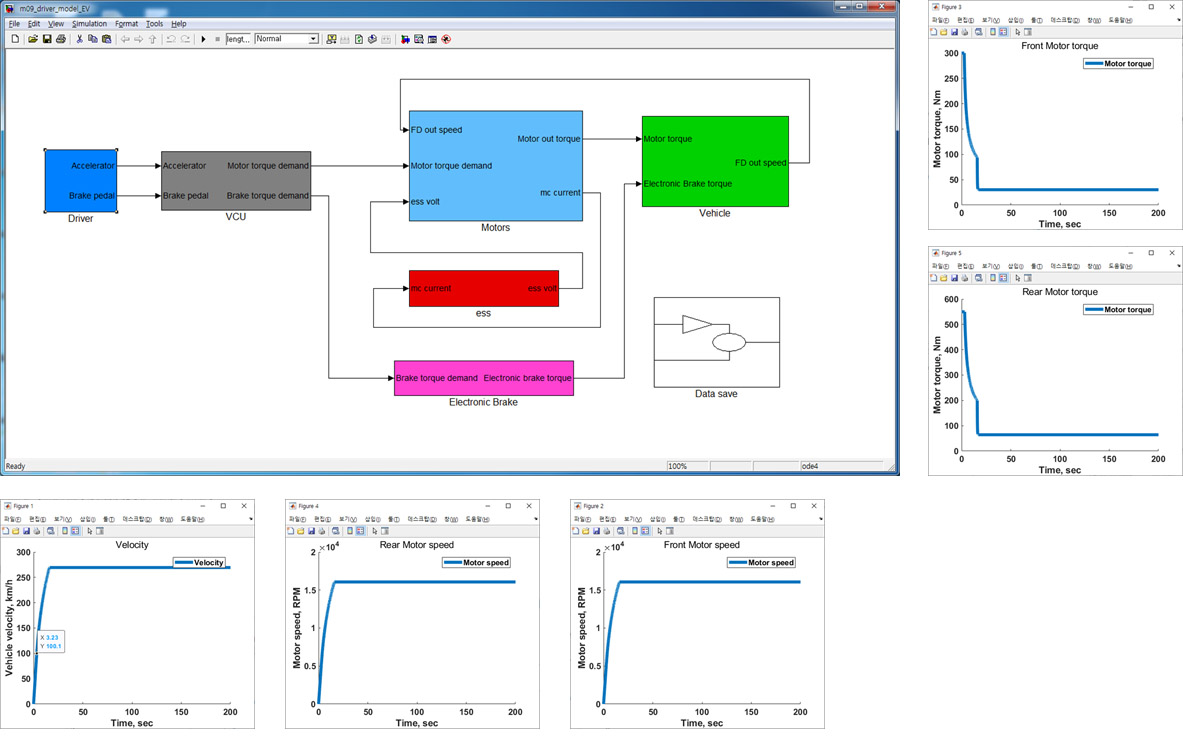
Task: Open the Normal simulation mode dropdown
Action: (x=286, y=39)
